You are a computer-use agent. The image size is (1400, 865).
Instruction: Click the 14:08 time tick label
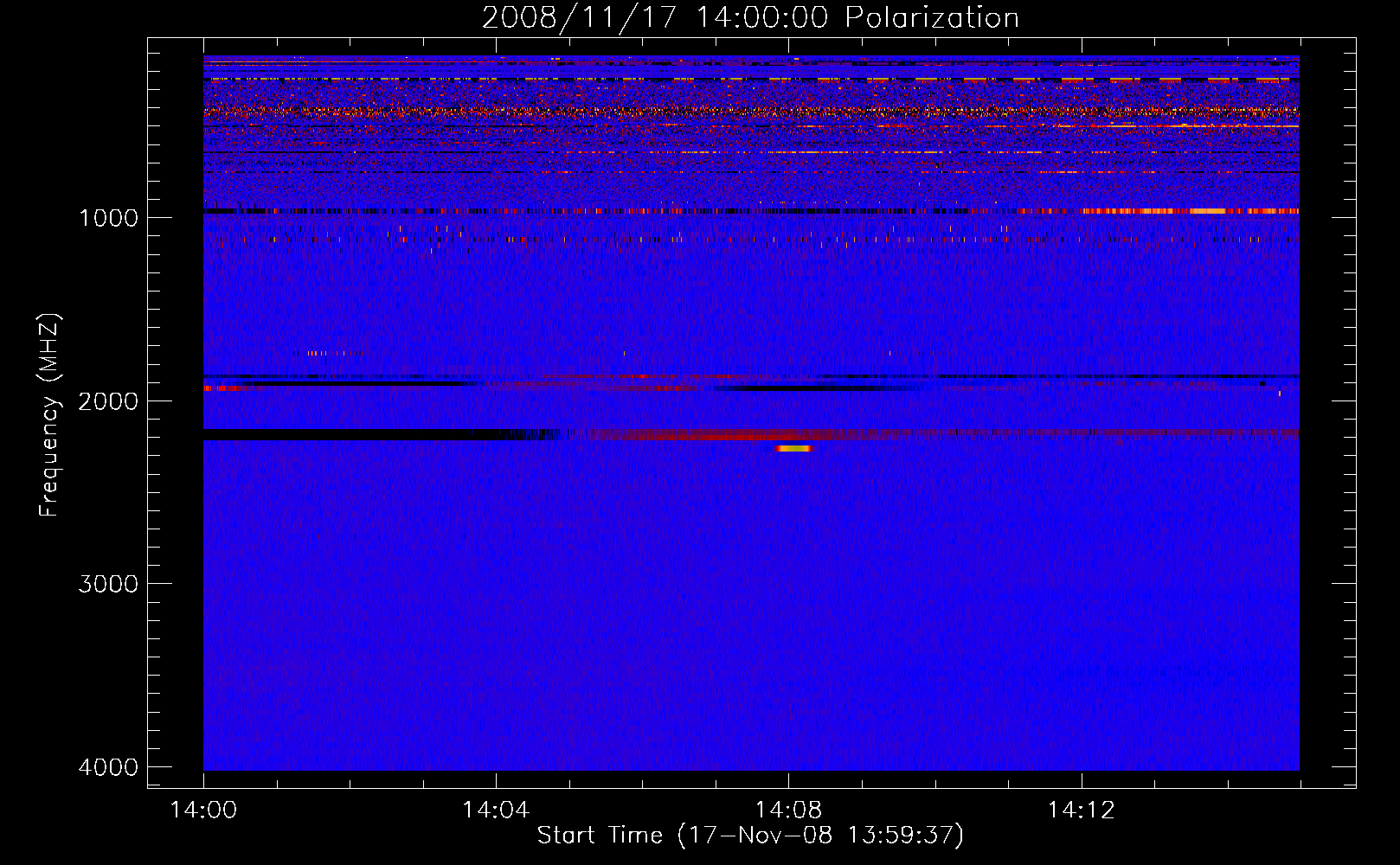pos(788,811)
